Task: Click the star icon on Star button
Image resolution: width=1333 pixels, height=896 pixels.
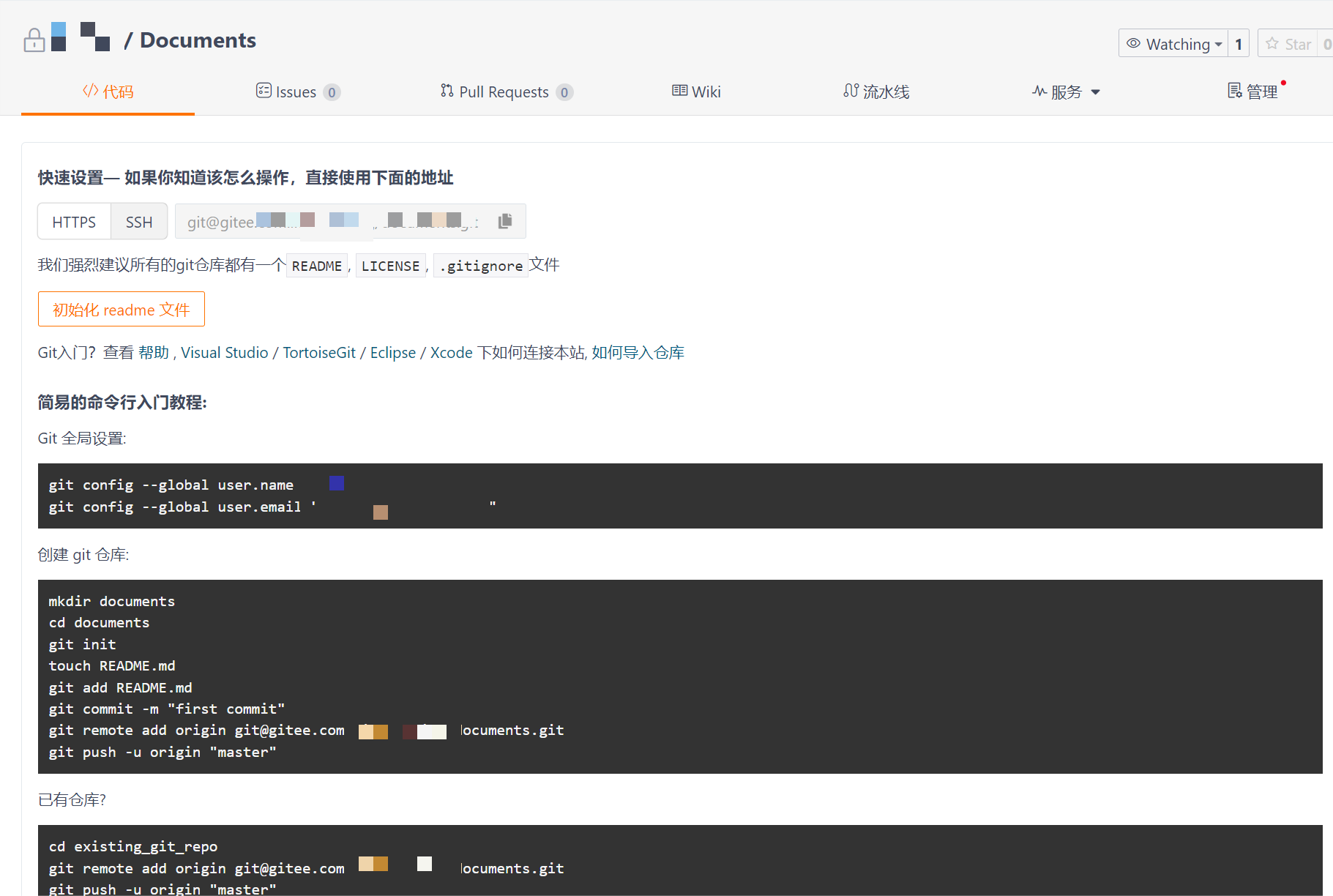Action: tap(1272, 43)
